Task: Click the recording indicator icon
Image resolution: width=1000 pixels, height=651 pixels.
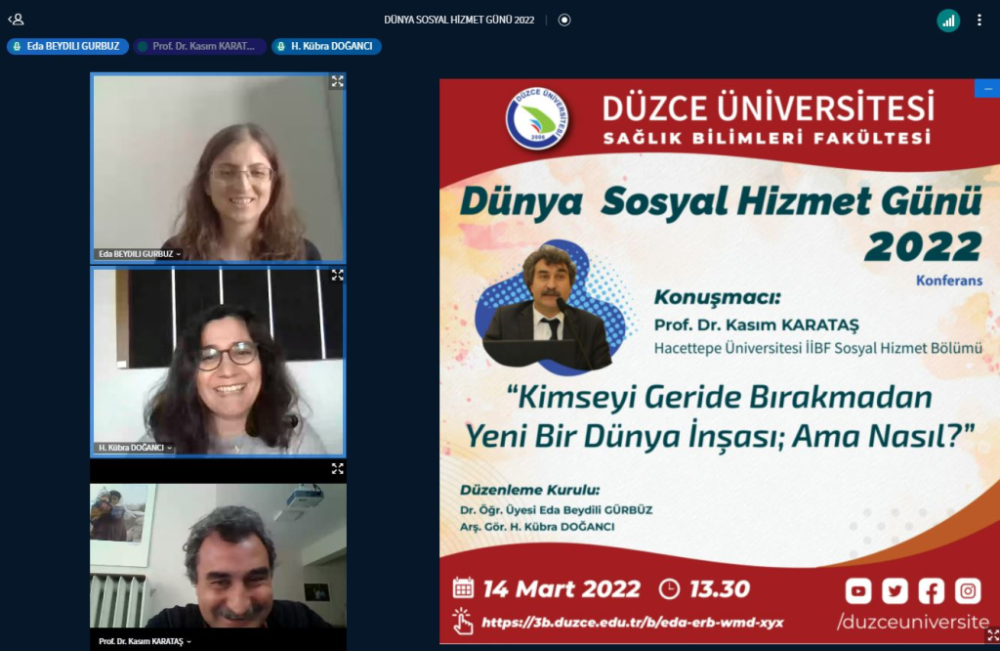Action: coord(564,20)
